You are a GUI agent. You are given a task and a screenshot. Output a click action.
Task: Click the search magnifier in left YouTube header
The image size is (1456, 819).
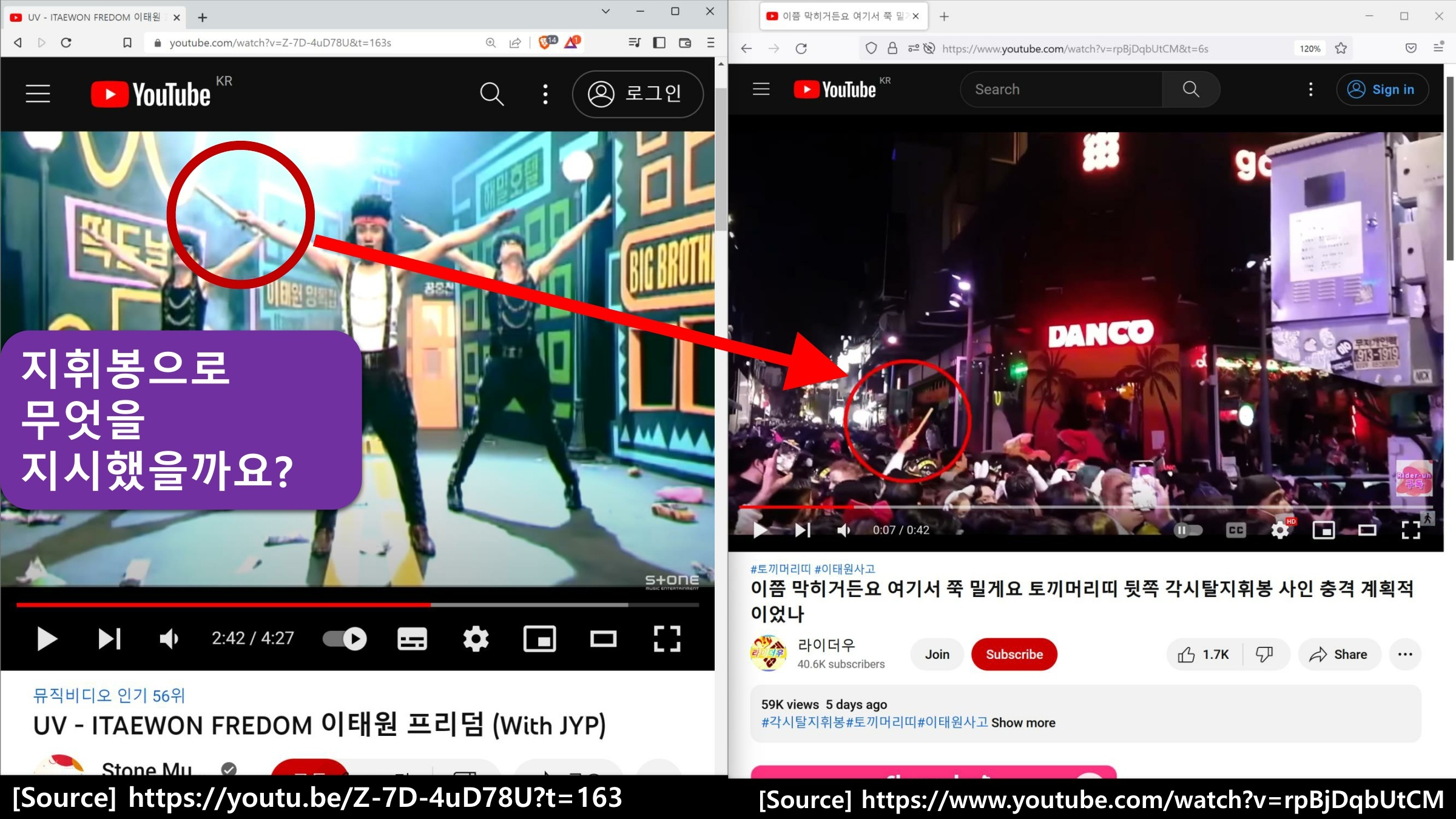click(x=491, y=94)
